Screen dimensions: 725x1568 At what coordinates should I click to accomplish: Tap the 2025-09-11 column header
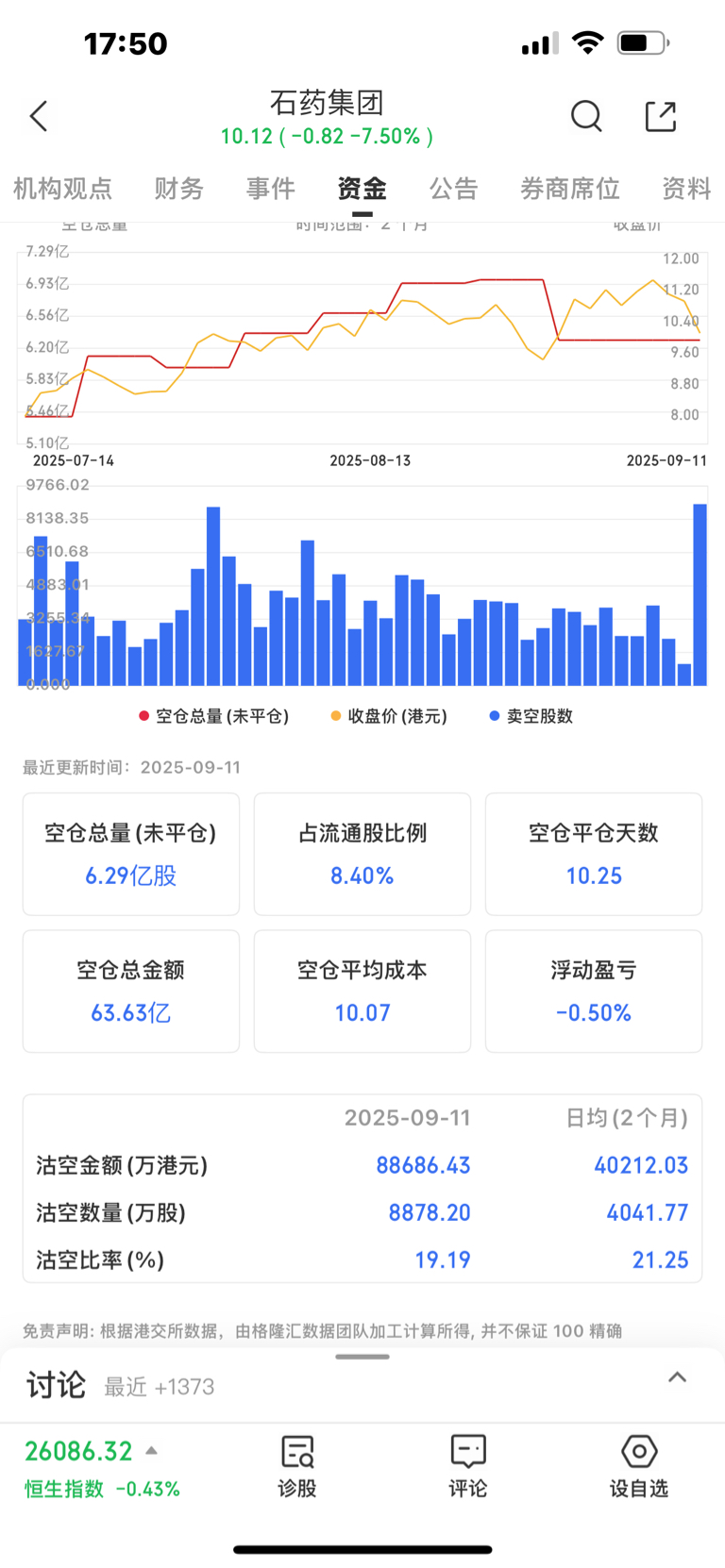point(408,1118)
